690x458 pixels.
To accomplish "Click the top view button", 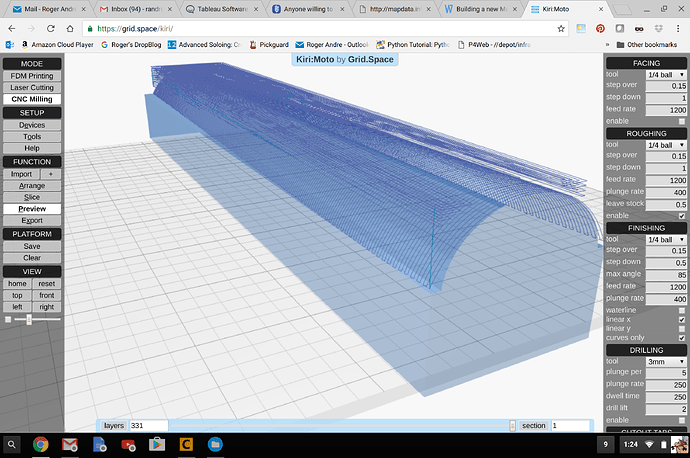I will [17, 295].
